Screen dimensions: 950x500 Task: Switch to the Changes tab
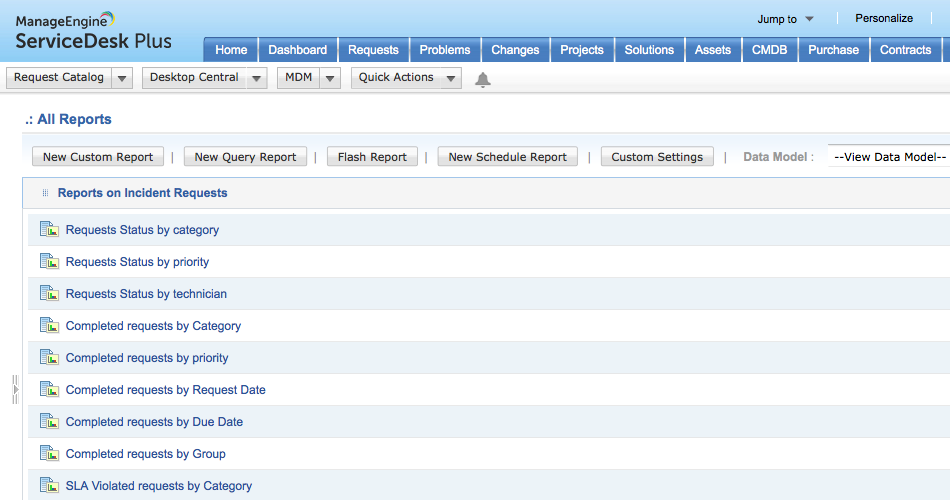click(x=515, y=50)
